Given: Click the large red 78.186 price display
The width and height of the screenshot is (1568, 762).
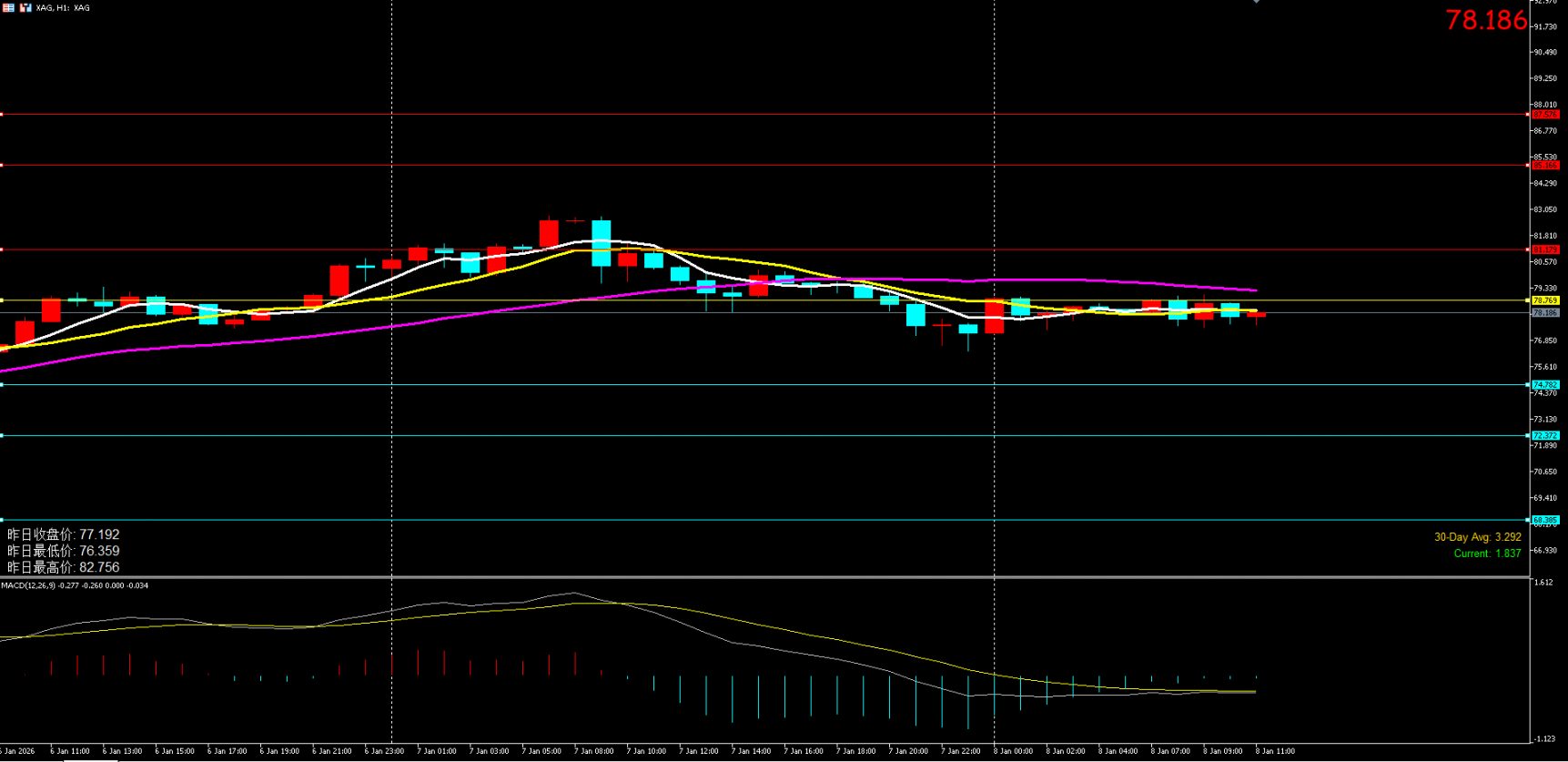Looking at the screenshot, I should pos(1485,21).
